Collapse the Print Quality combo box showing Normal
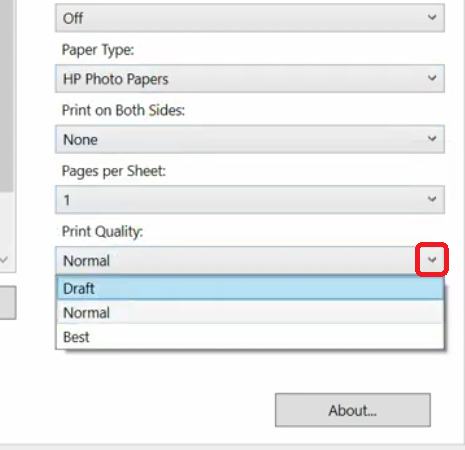Image resolution: width=465 pixels, height=450 pixels. click(250, 260)
